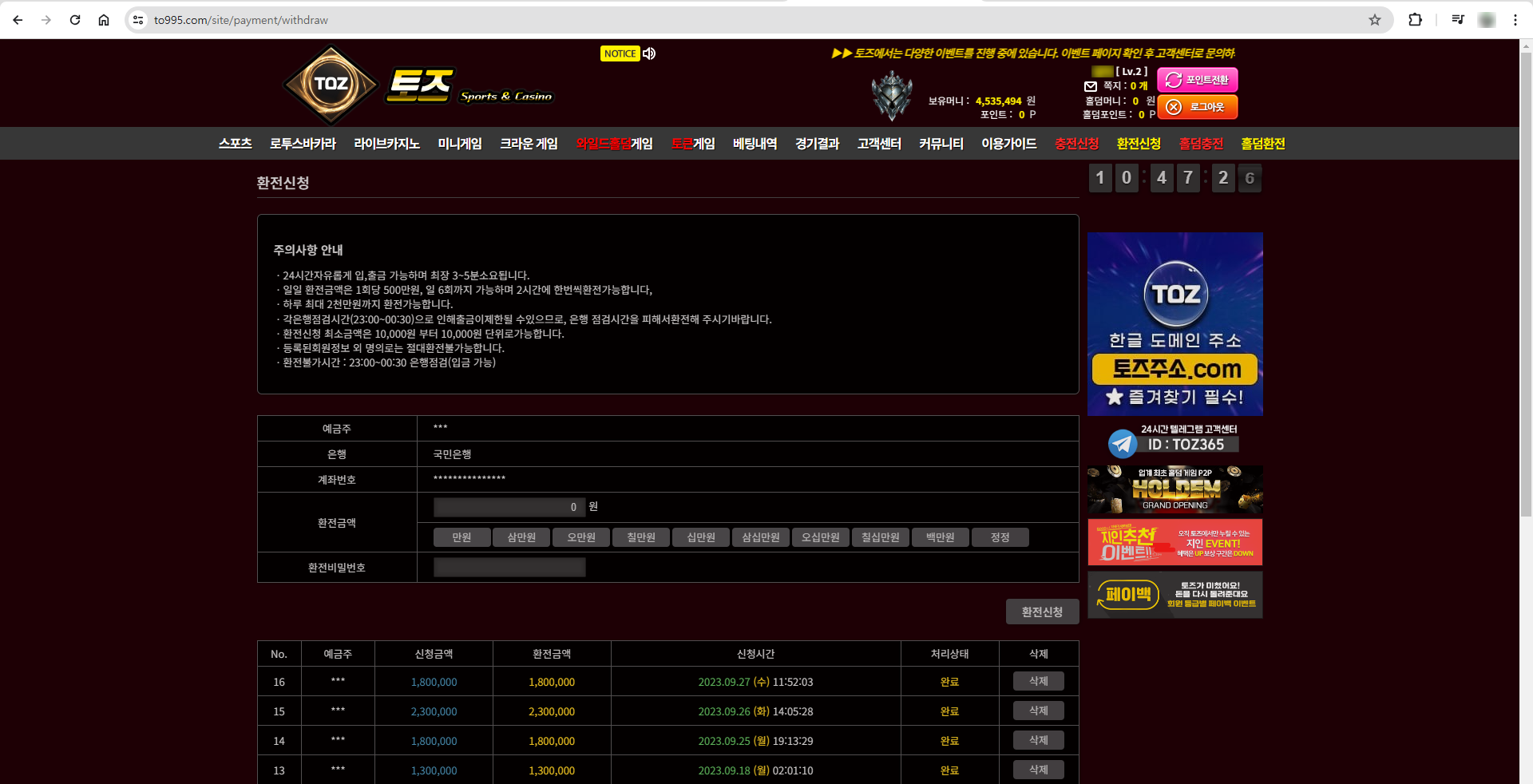Viewport: 1533px width, 784px height.
Task: Open the browser profile avatar
Action: [x=1487, y=20]
